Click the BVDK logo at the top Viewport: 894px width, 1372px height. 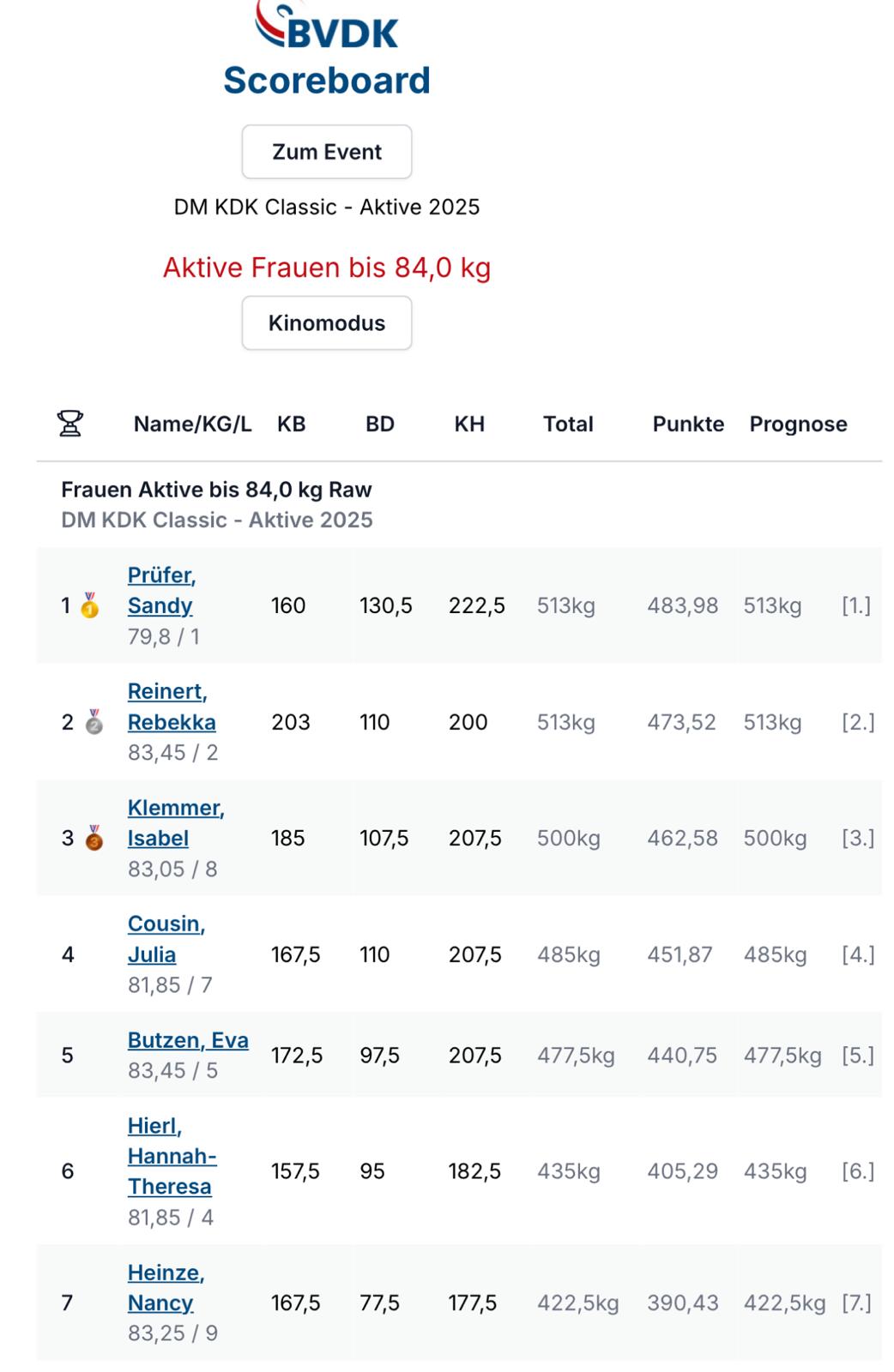click(327, 26)
